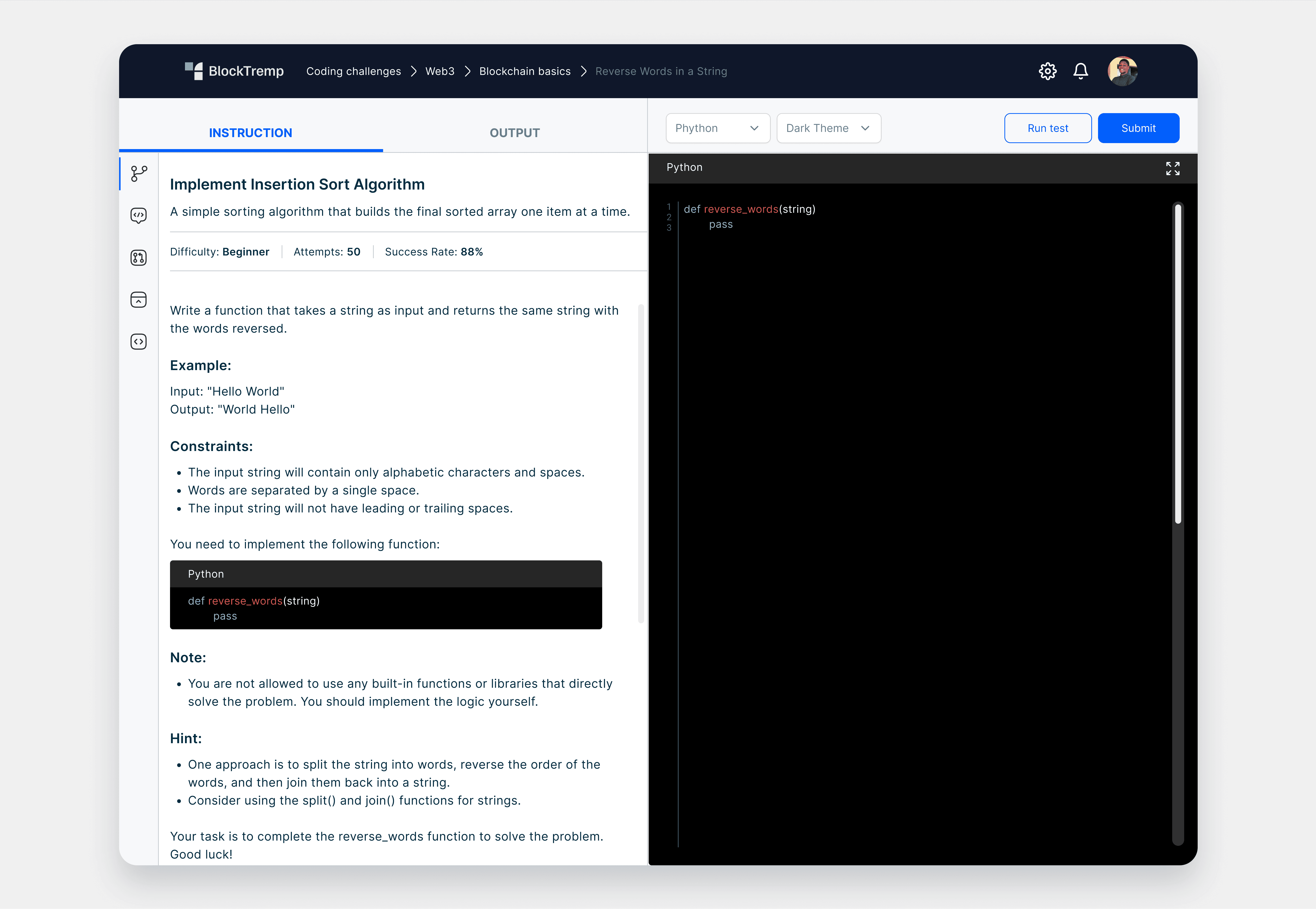Select the pull request sidebar icon
This screenshot has width=1316, height=909.
(138, 257)
